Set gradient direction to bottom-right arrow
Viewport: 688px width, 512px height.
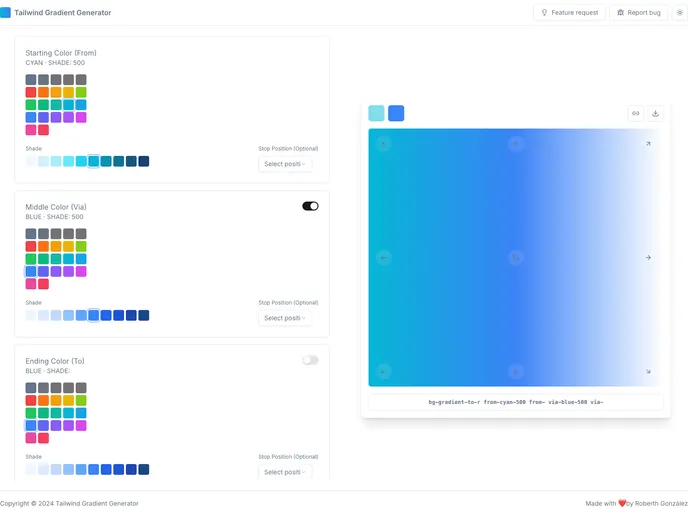(x=648, y=371)
